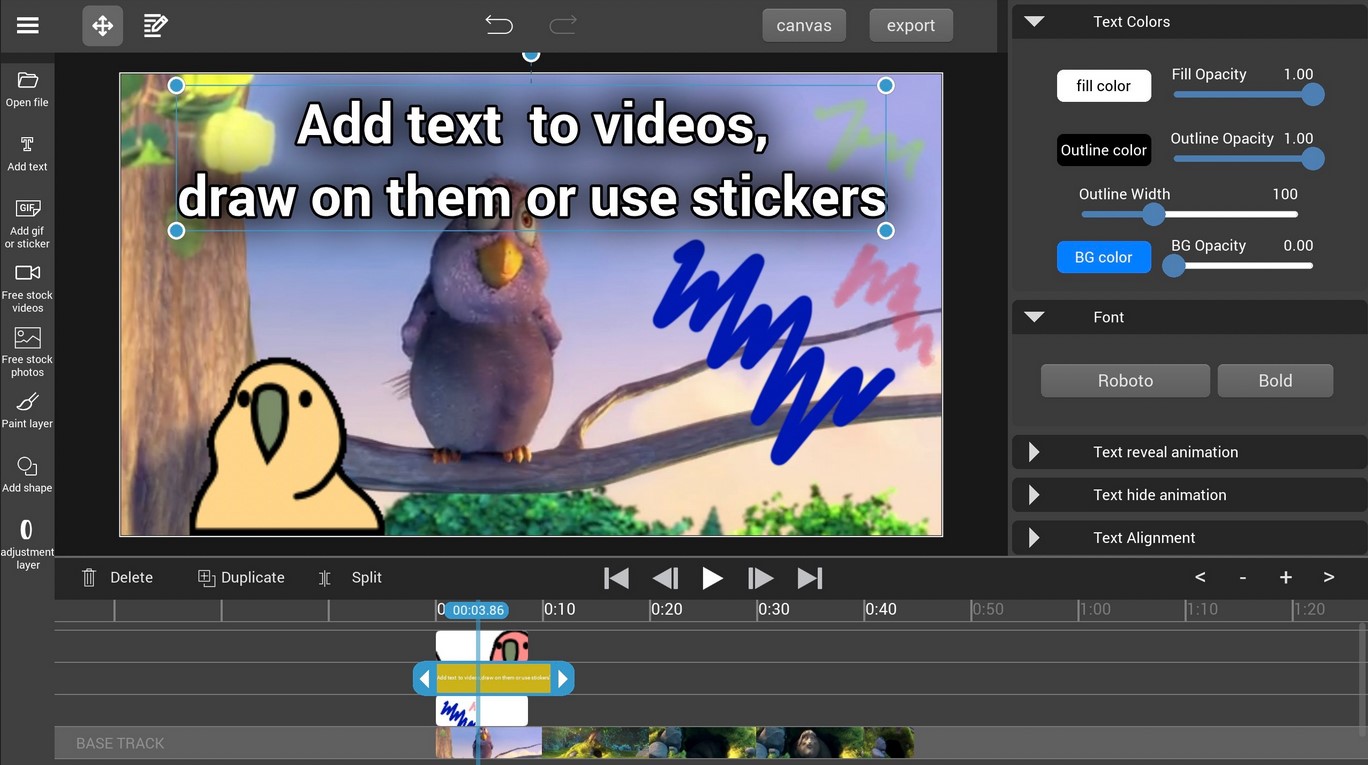The height and width of the screenshot is (765, 1368).
Task: Browse free stock videos
Action: [27, 287]
